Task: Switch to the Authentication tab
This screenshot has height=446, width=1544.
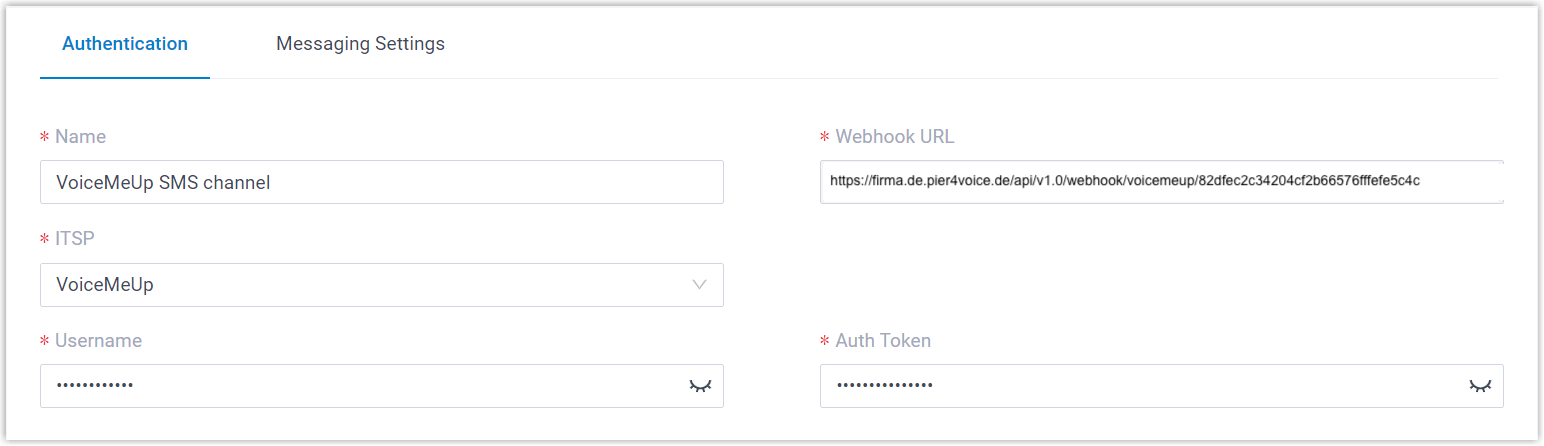Action: tap(125, 44)
